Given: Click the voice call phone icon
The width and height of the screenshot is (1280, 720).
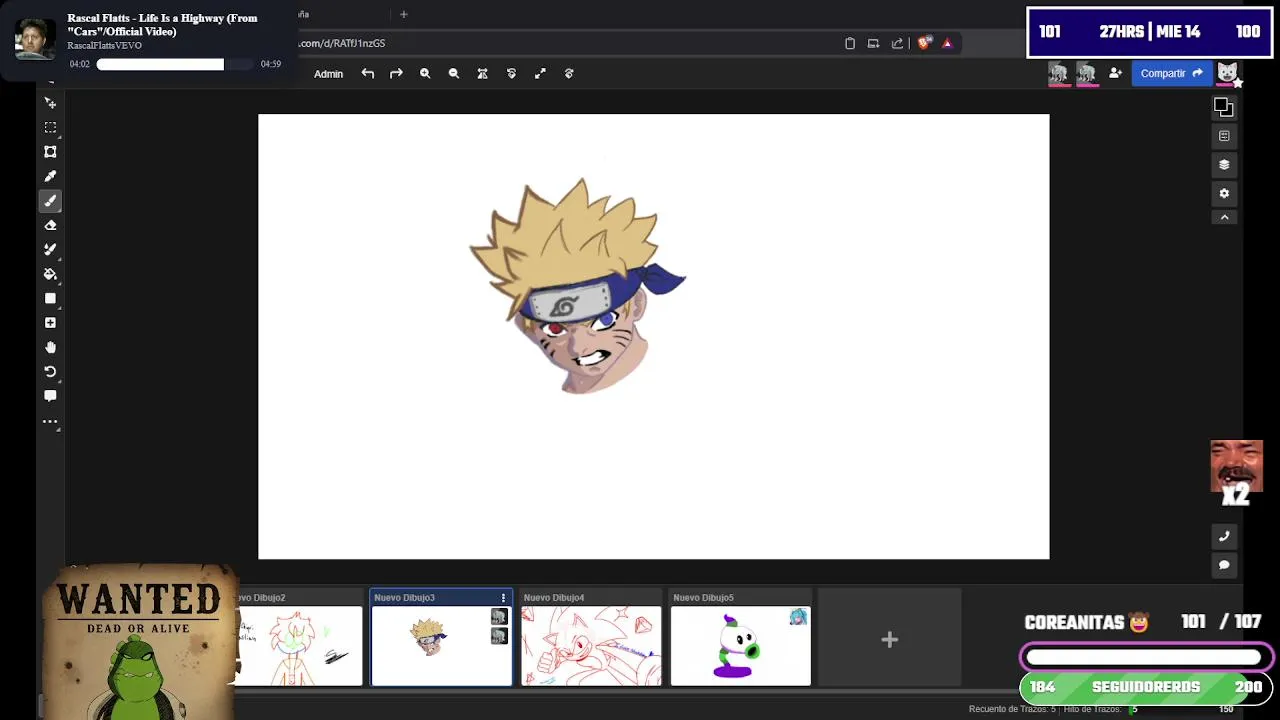Looking at the screenshot, I should coord(1224,537).
